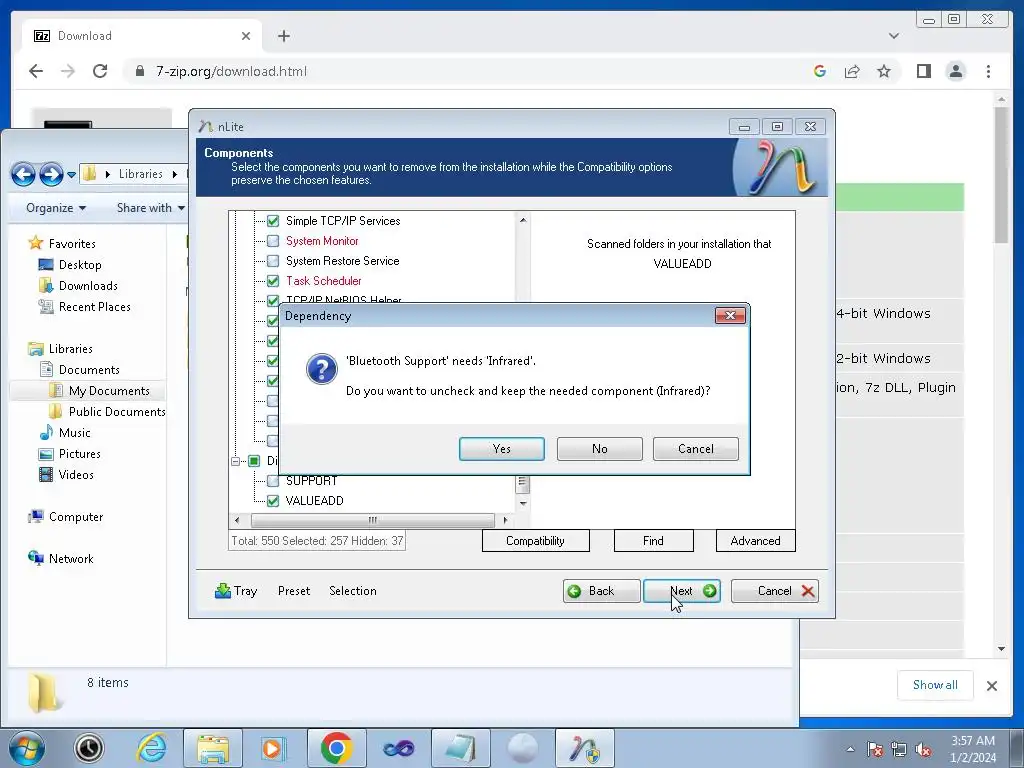Close the Dependency dialog with X
The image size is (1024, 768).
(730, 315)
